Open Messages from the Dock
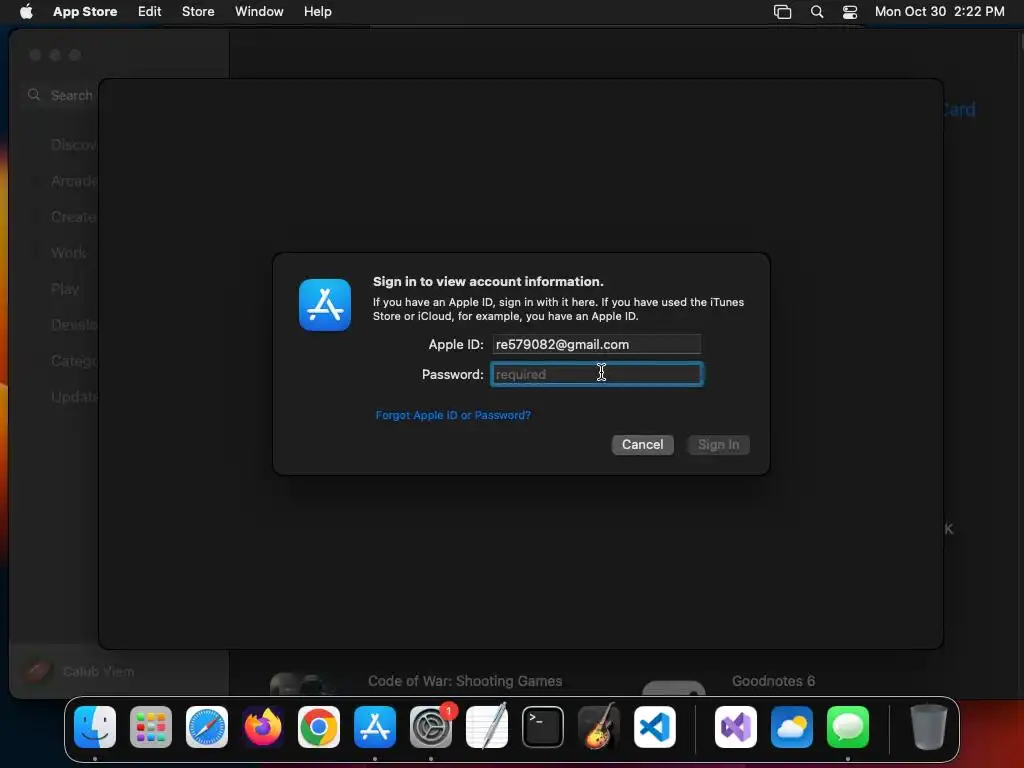1024x768 pixels. [848, 727]
